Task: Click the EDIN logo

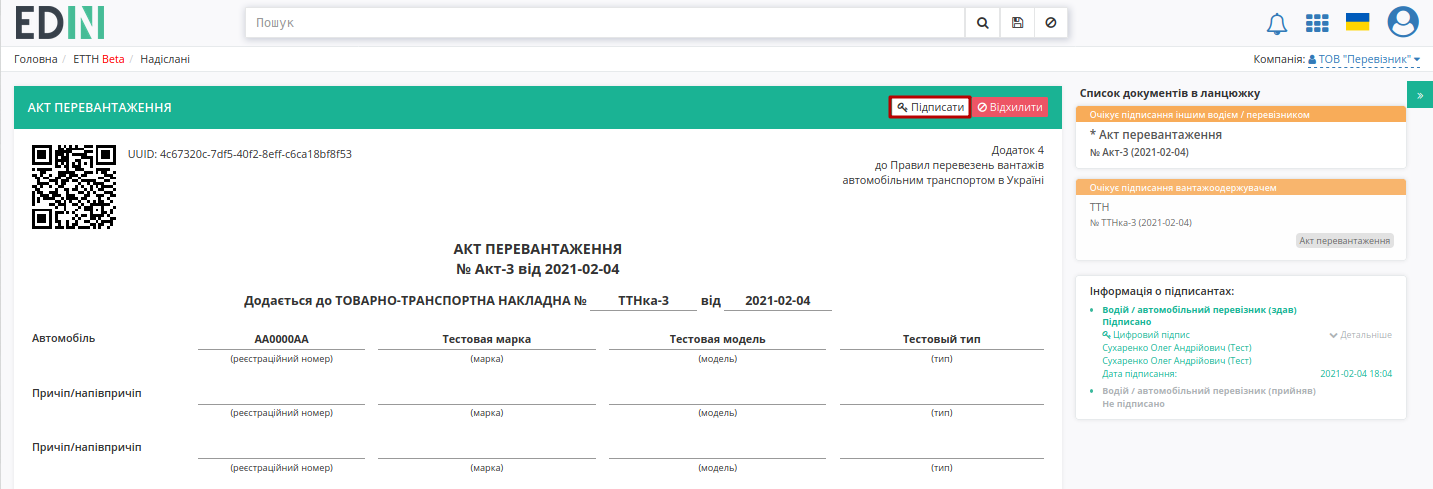Action: (x=60, y=22)
